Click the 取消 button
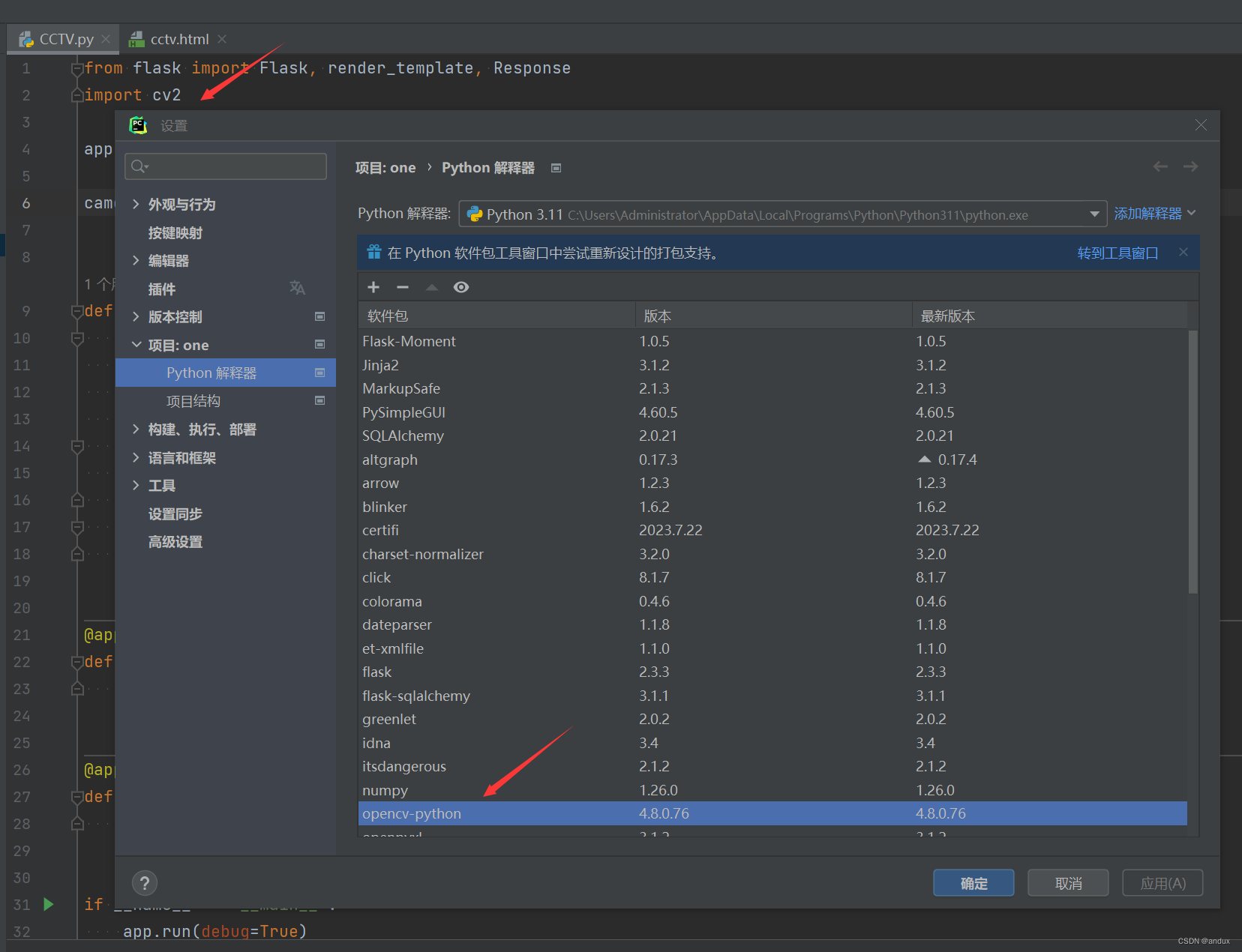The image size is (1242, 952). click(x=1068, y=883)
